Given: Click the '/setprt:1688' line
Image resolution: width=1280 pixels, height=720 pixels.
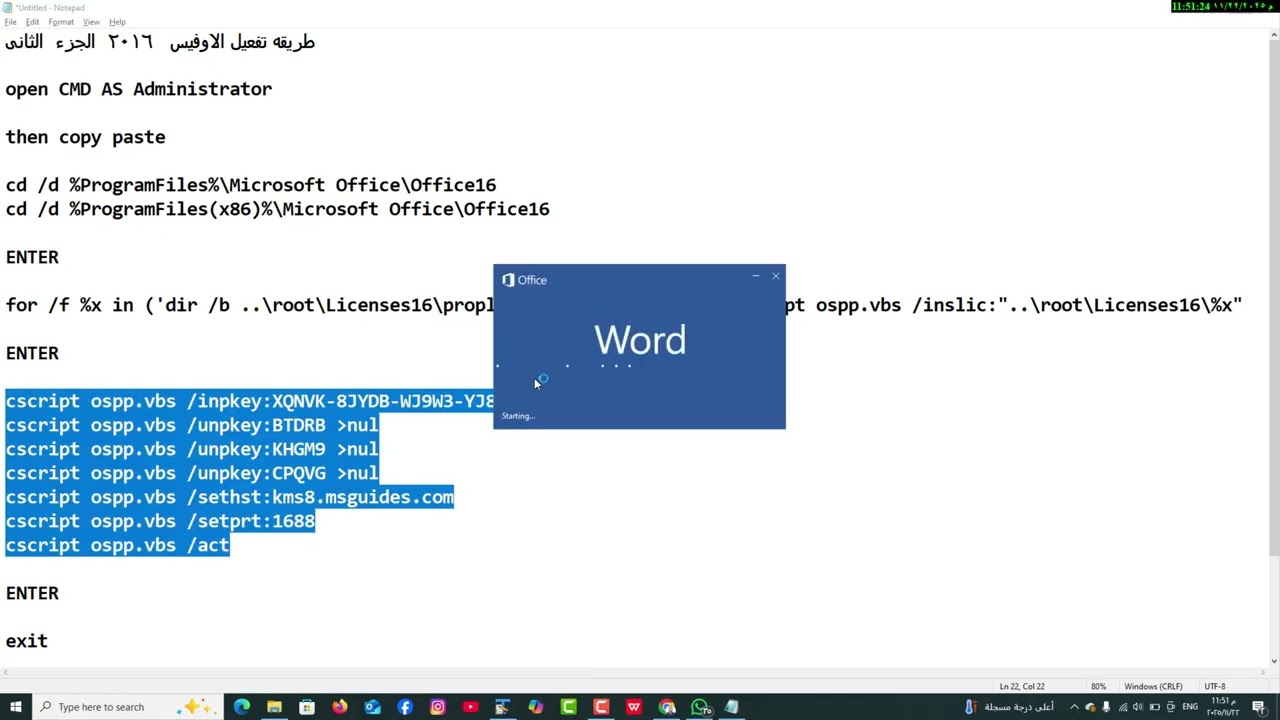Looking at the screenshot, I should pos(160,521).
